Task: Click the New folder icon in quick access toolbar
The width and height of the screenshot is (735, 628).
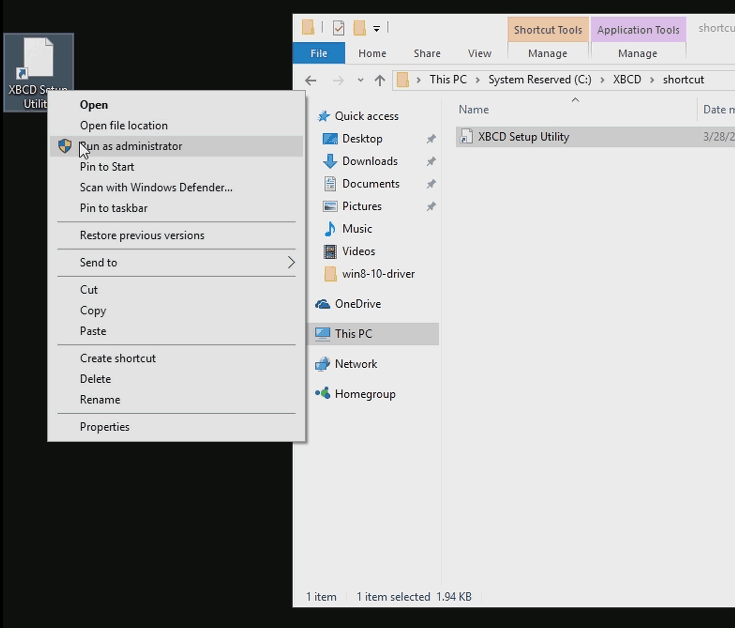Action: 360,28
